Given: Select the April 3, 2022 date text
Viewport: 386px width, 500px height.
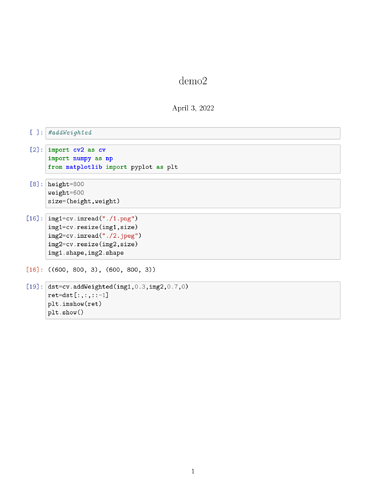Looking at the screenshot, I should pyautogui.click(x=193, y=108).
